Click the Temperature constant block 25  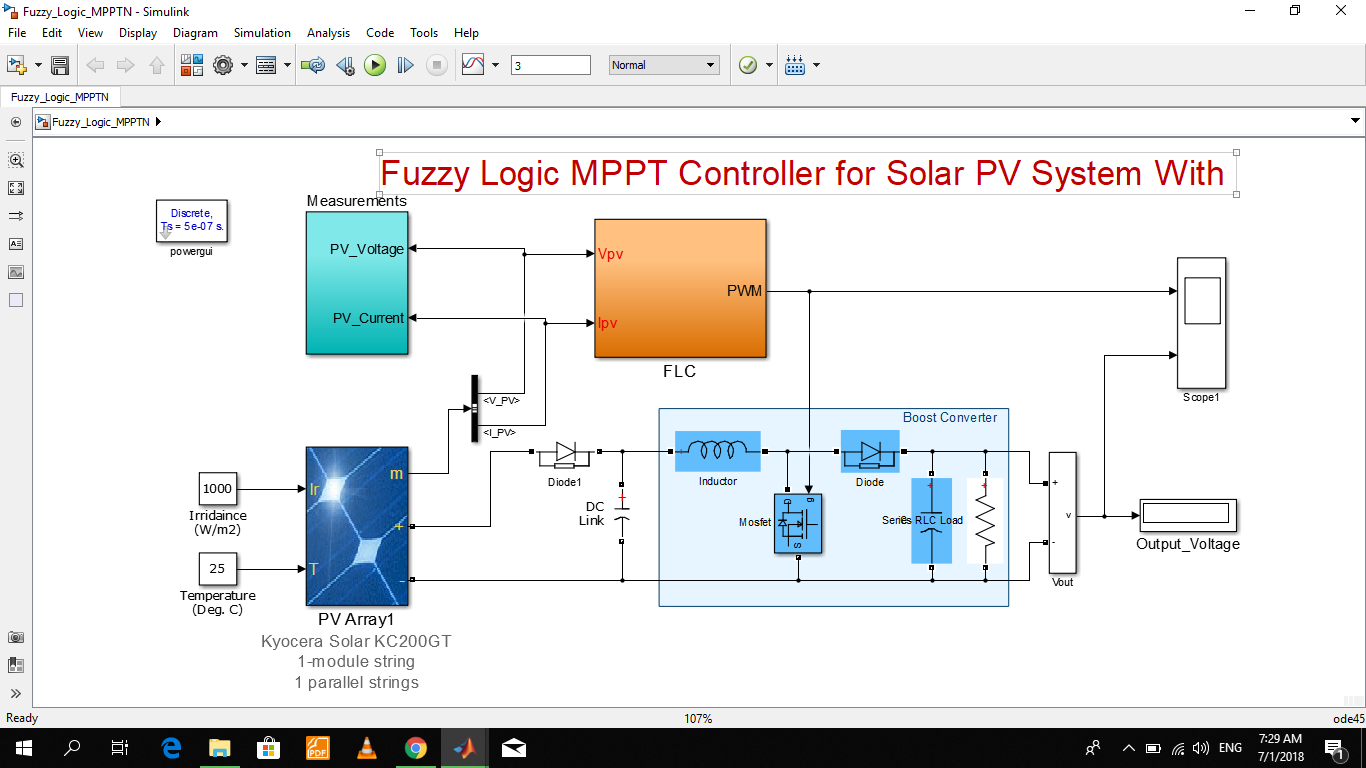pos(217,569)
